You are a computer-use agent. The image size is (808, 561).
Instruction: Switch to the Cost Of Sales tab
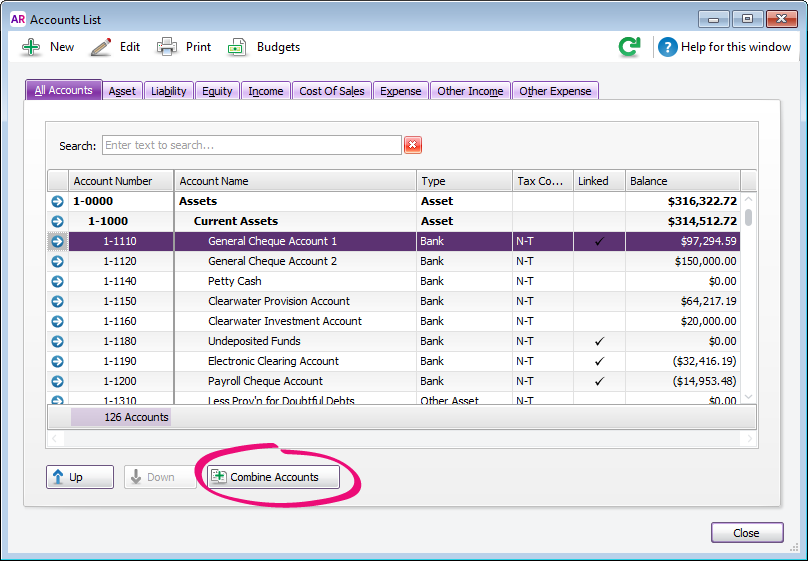tap(331, 91)
